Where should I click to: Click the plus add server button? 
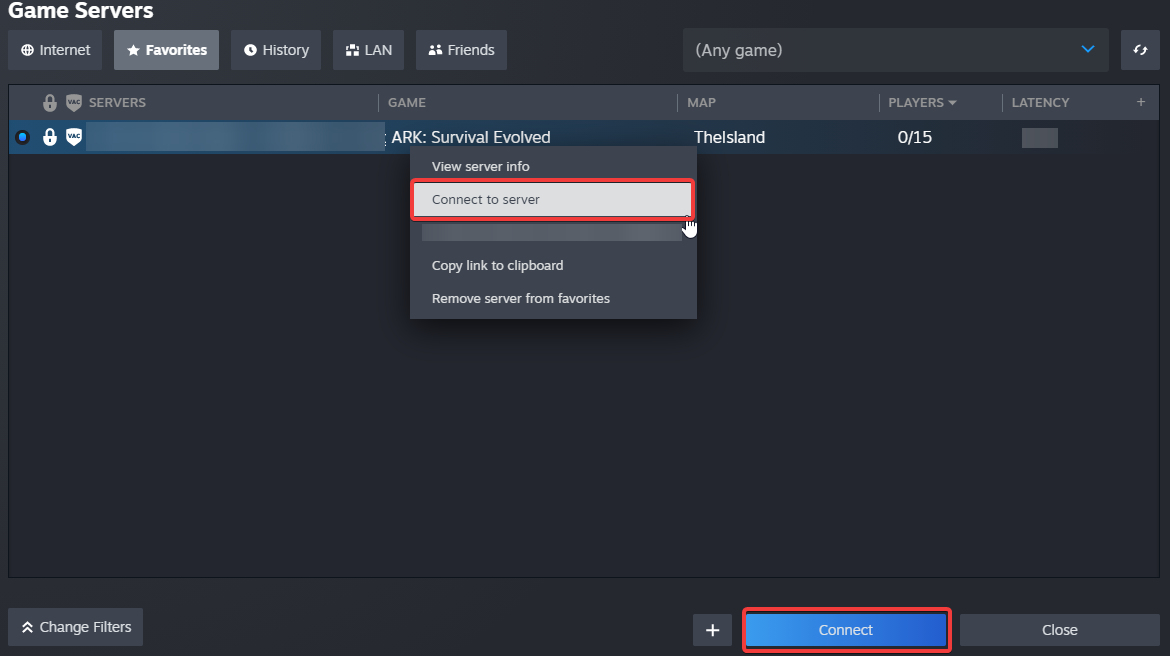[x=713, y=630]
